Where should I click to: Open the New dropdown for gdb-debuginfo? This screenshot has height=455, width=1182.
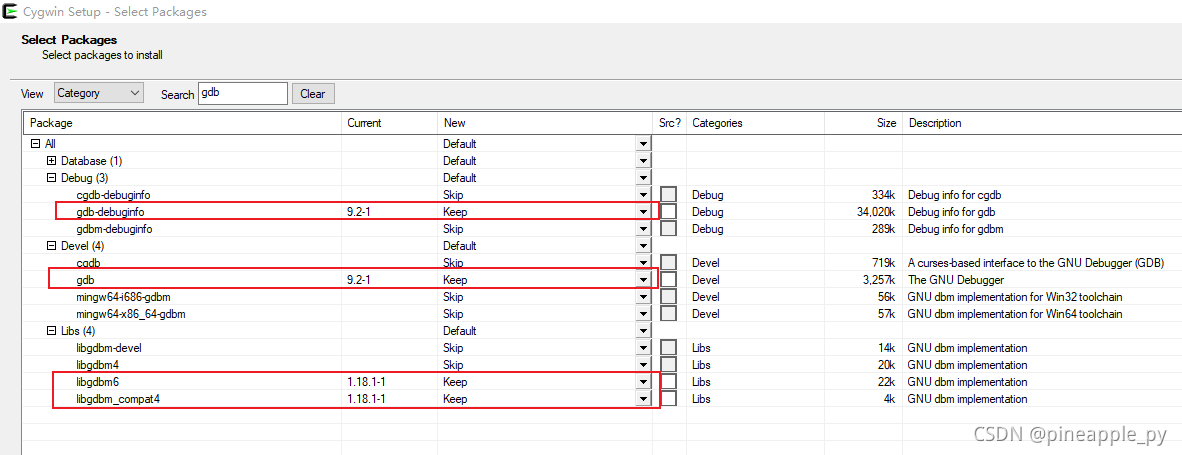[643, 212]
